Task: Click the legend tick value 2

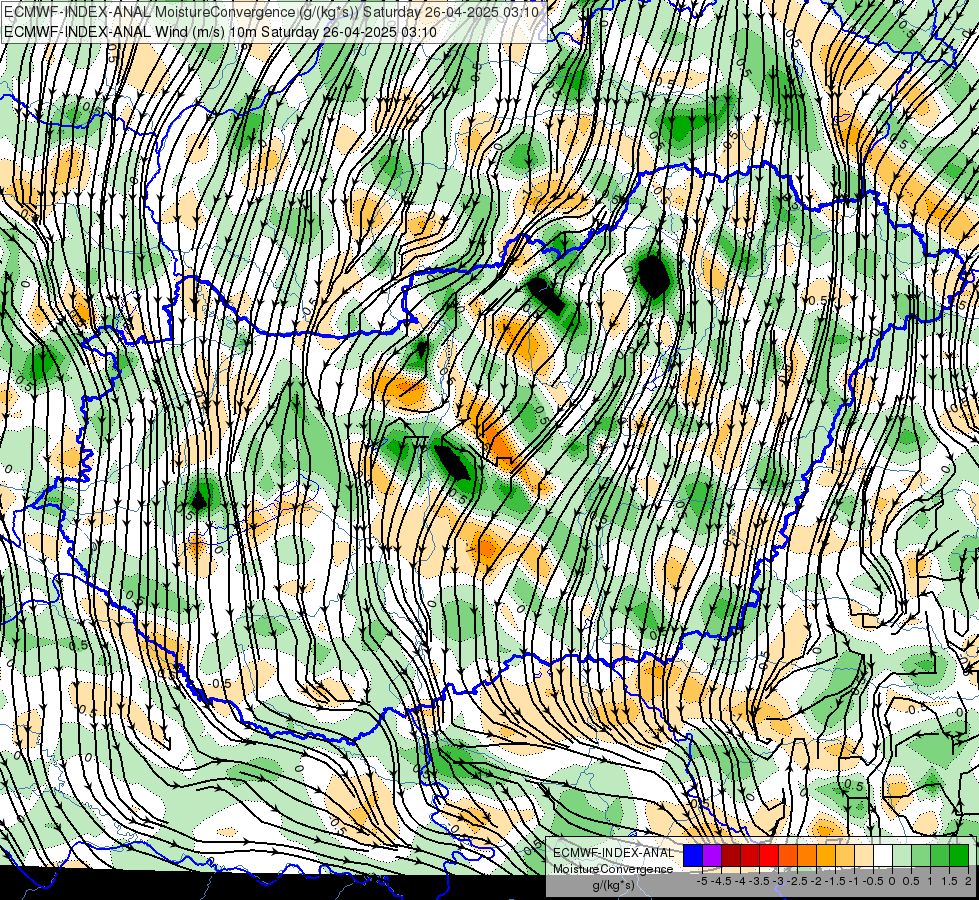Action: (968, 881)
